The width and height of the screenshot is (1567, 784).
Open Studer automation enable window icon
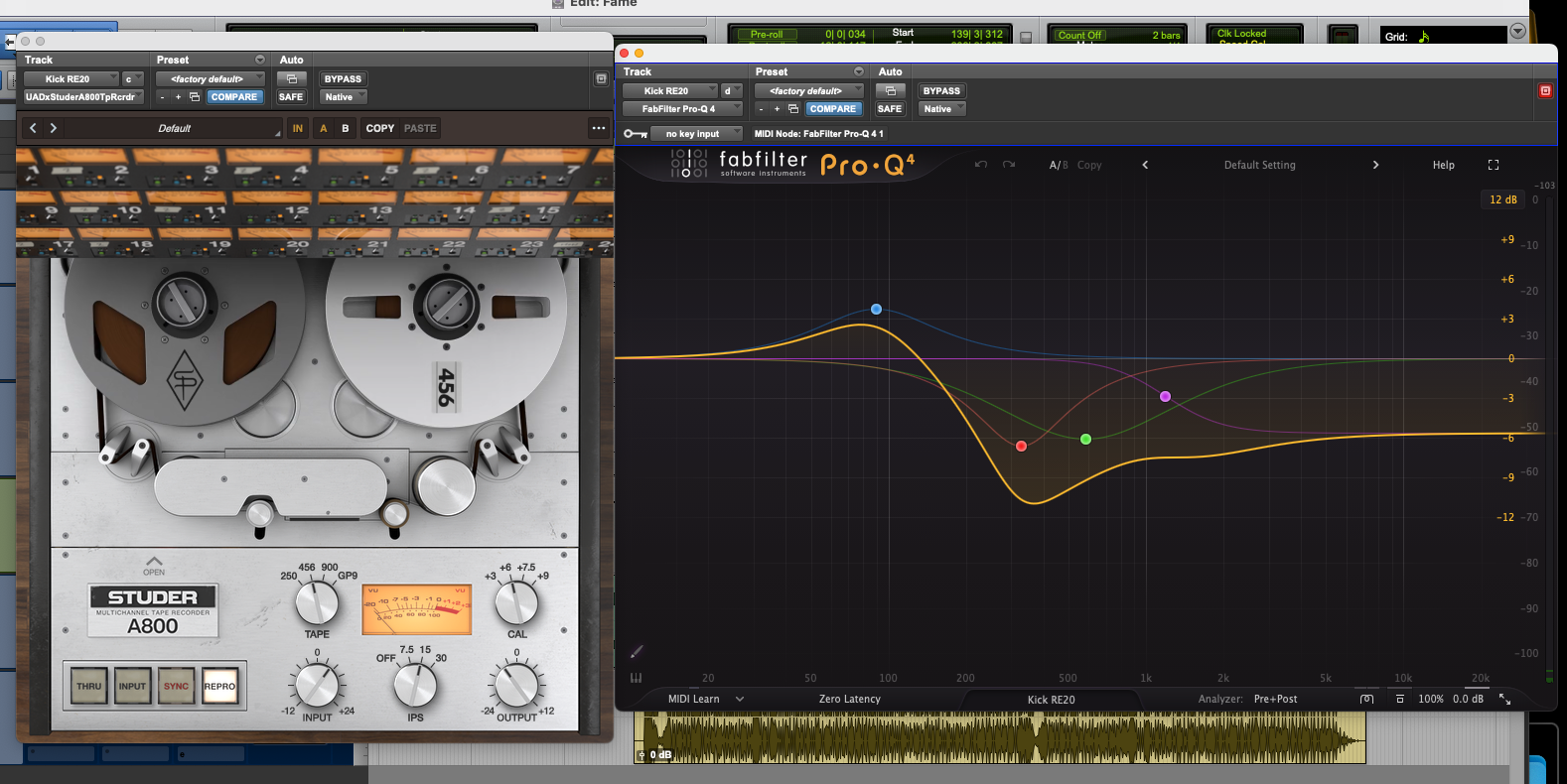(291, 78)
